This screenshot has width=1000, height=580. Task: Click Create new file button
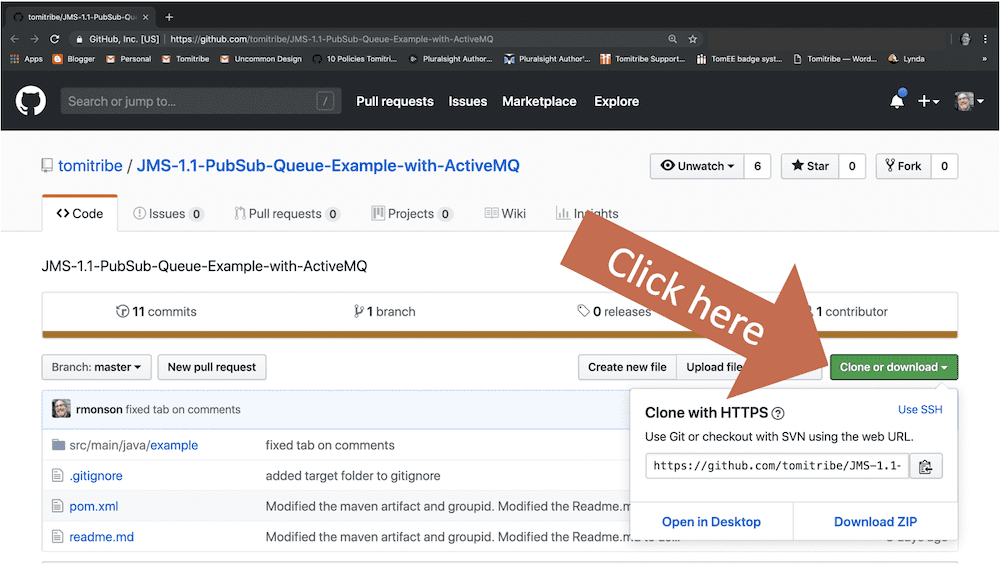pyautogui.click(x=627, y=367)
